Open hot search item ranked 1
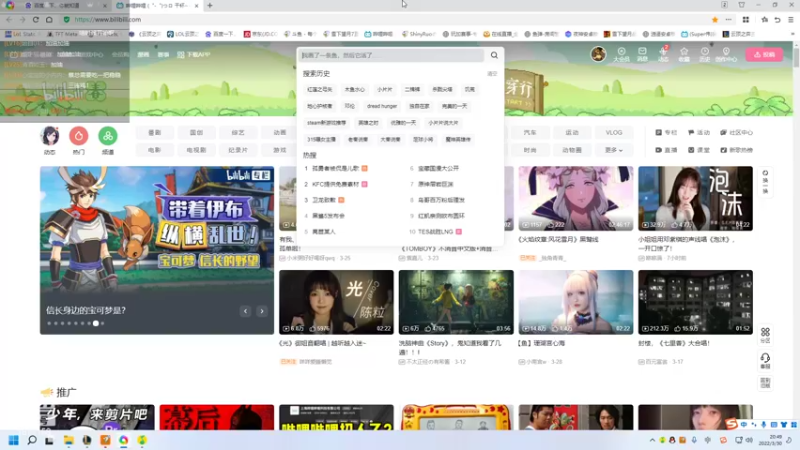This screenshot has width=800, height=450. click(x=336, y=168)
